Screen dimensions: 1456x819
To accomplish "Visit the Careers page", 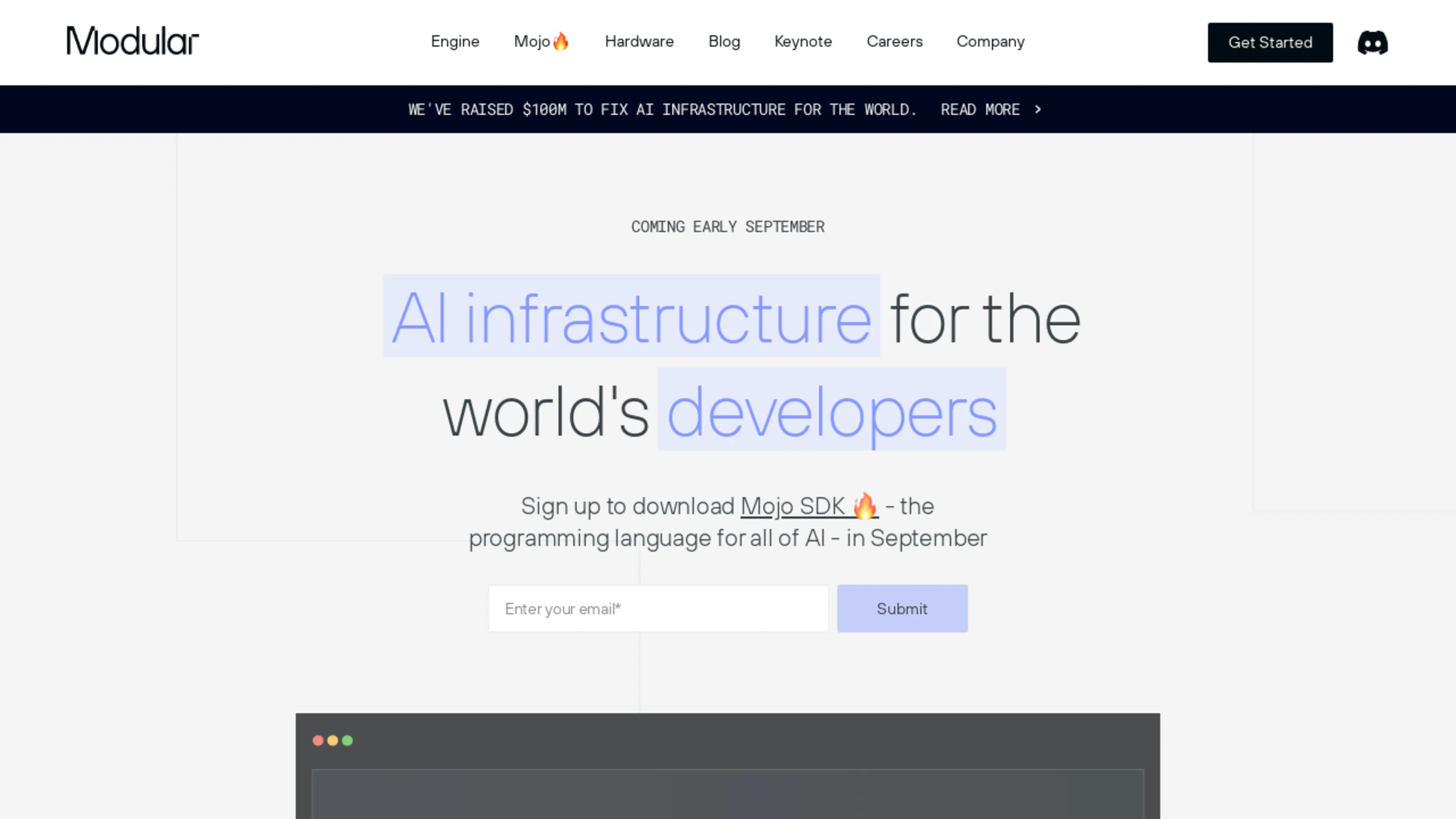I will click(x=895, y=42).
